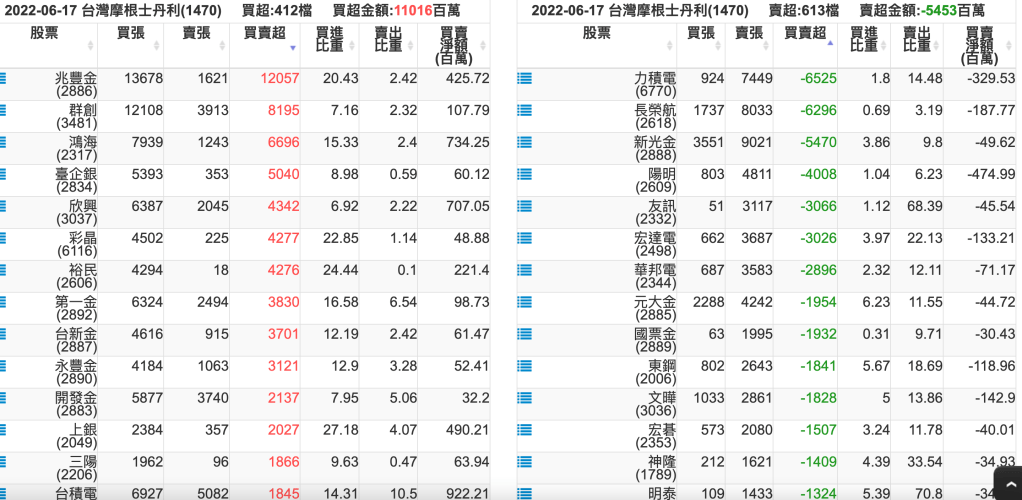The image size is (1022, 500).
Task: Click the list icon for 新光金 (2888)
Action: click(524, 142)
